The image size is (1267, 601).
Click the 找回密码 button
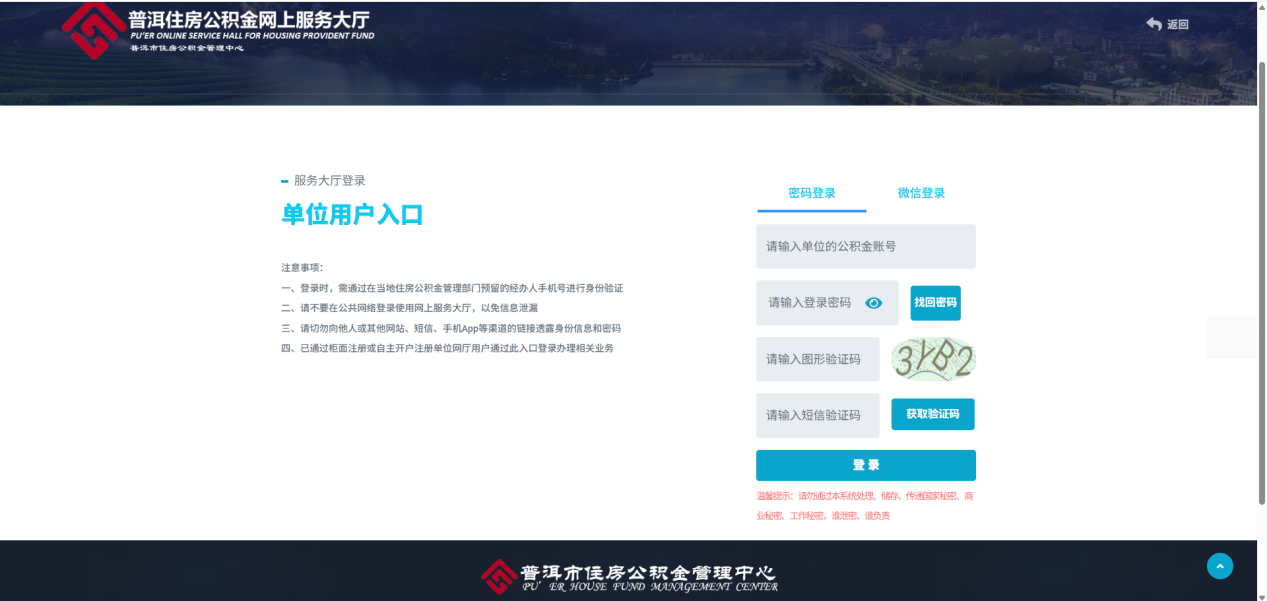click(x=935, y=303)
